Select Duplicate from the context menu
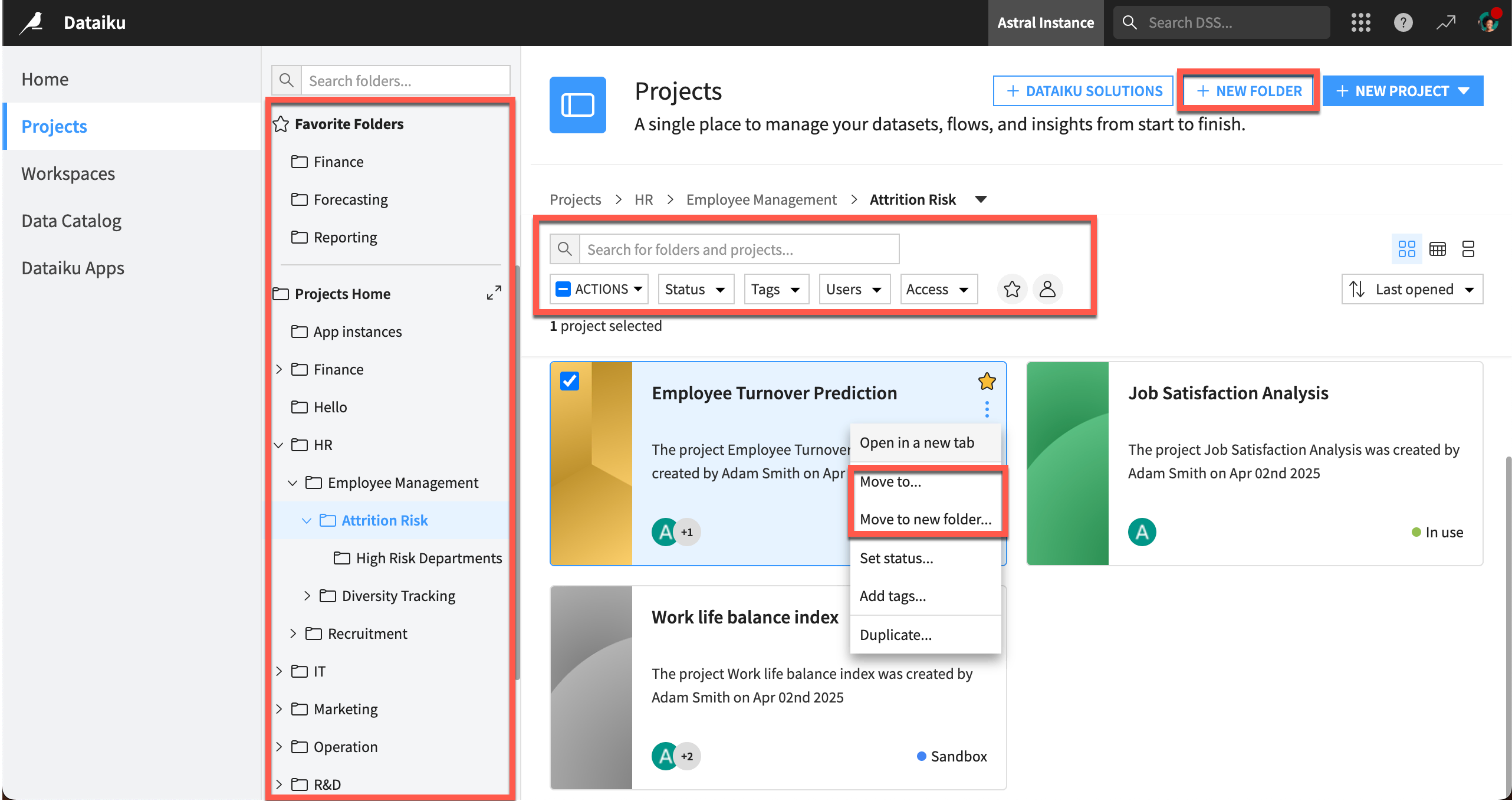Viewport: 1512px width, 801px height. [895, 634]
